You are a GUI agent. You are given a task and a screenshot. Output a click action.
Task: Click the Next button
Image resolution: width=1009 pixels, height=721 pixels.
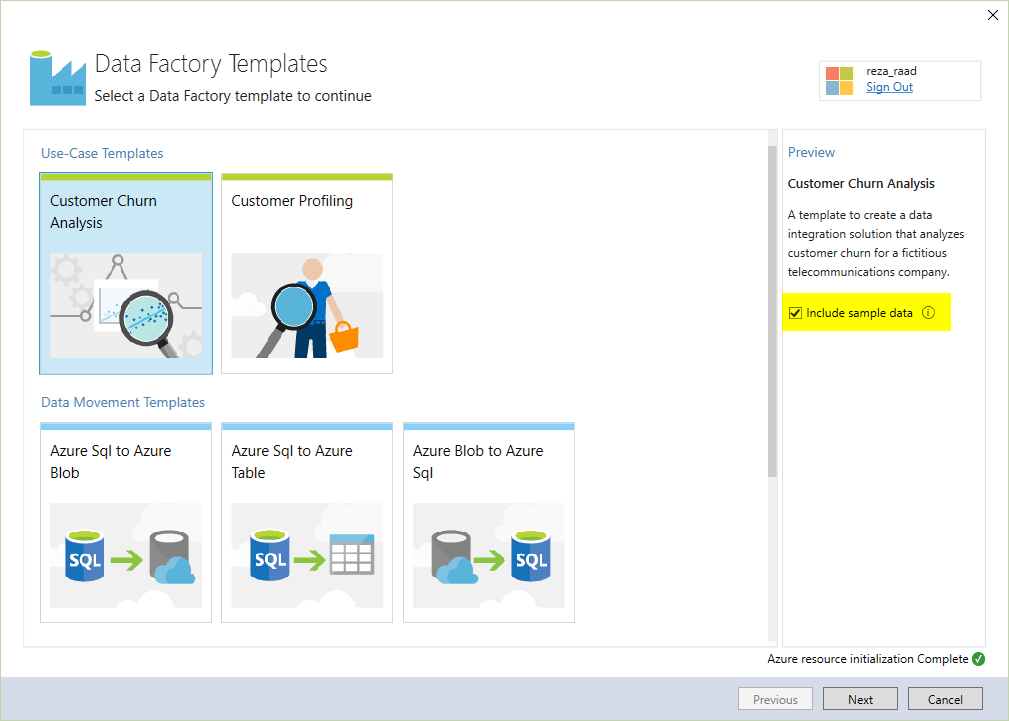[859, 698]
